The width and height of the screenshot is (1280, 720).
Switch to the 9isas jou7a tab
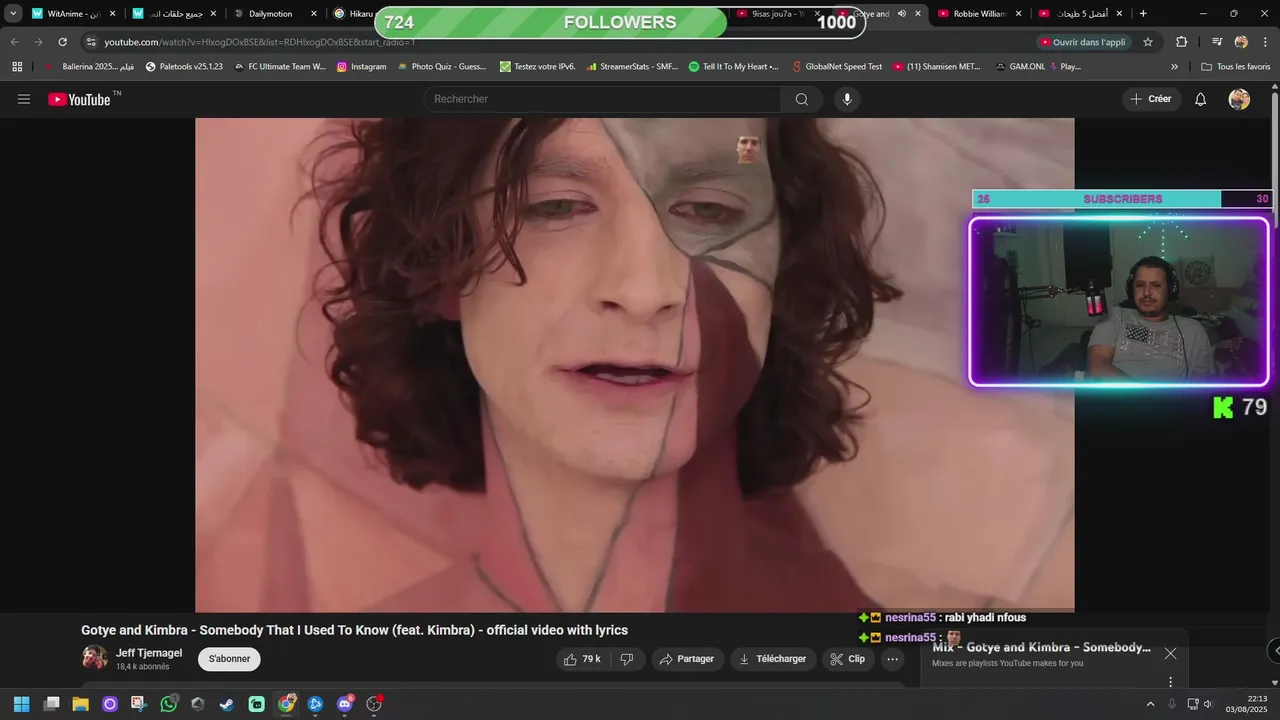[x=776, y=14]
